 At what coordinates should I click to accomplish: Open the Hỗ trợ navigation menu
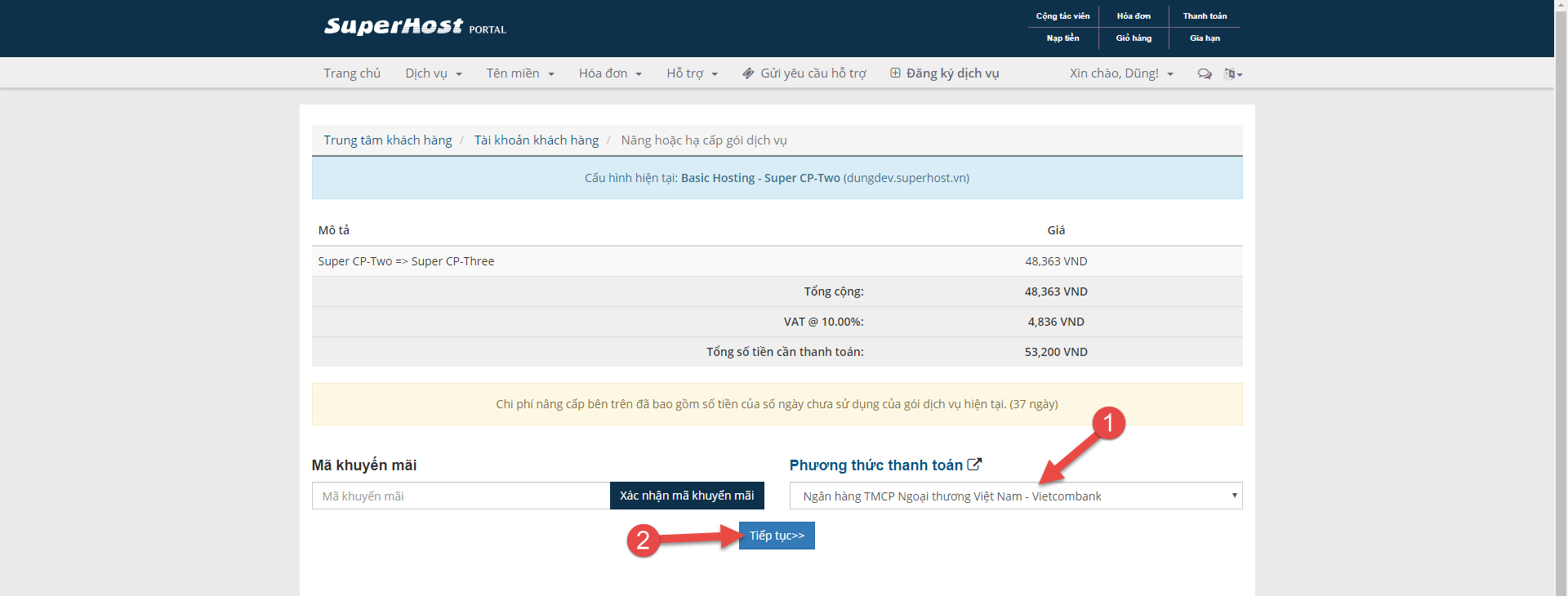(x=692, y=73)
